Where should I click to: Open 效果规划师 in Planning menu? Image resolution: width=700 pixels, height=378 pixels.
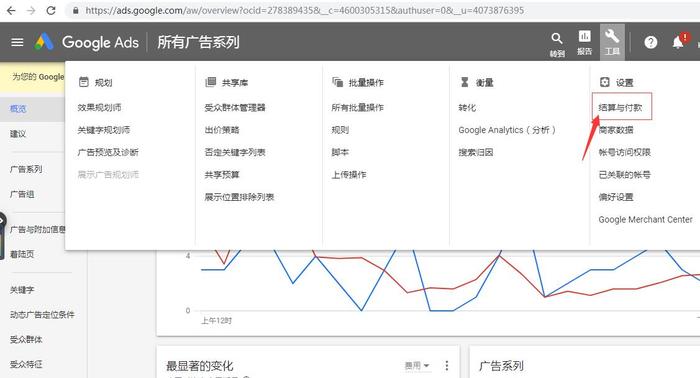point(100,108)
